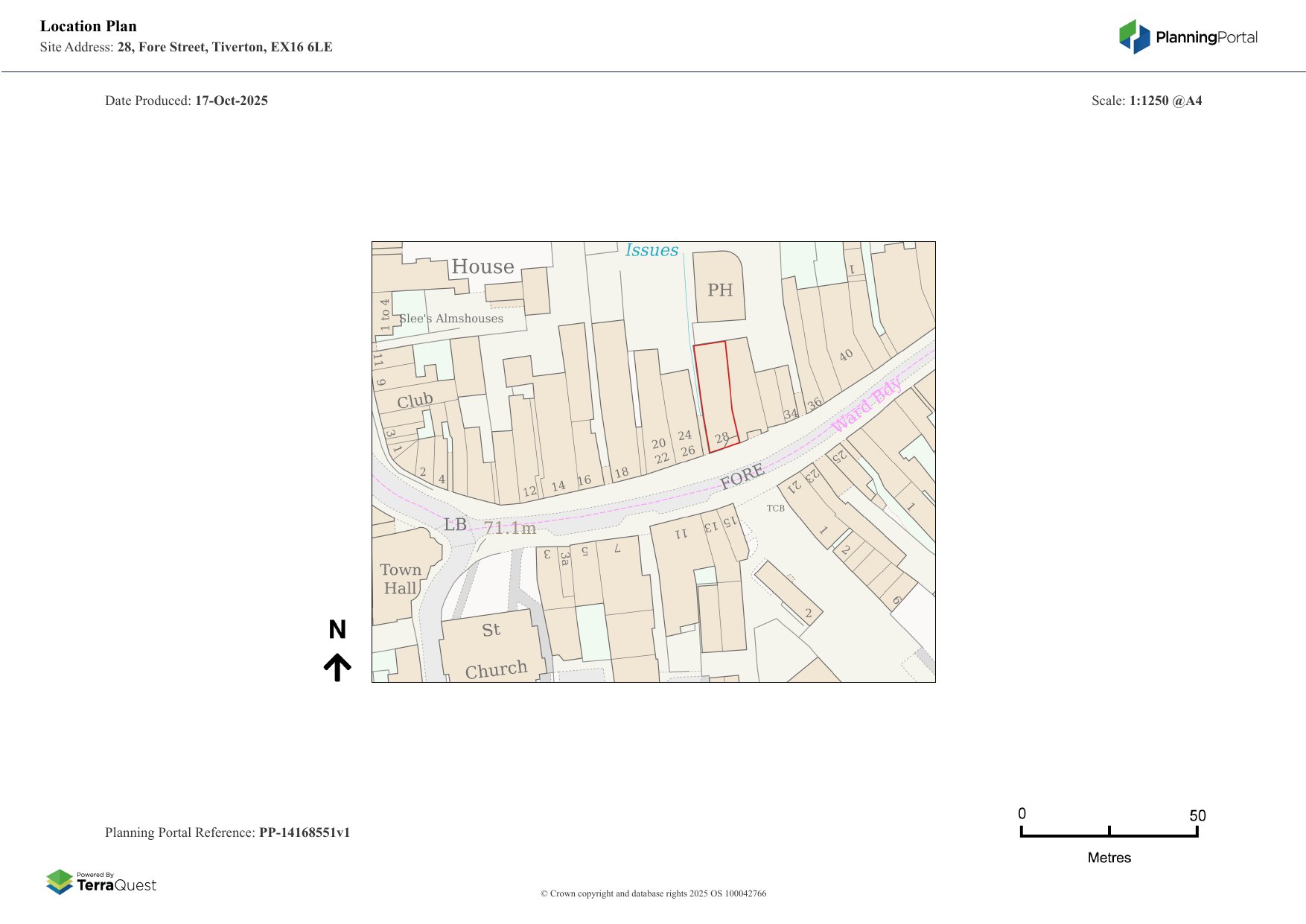
Task: Click the pink Ward Bdy label
Action: 867,406
